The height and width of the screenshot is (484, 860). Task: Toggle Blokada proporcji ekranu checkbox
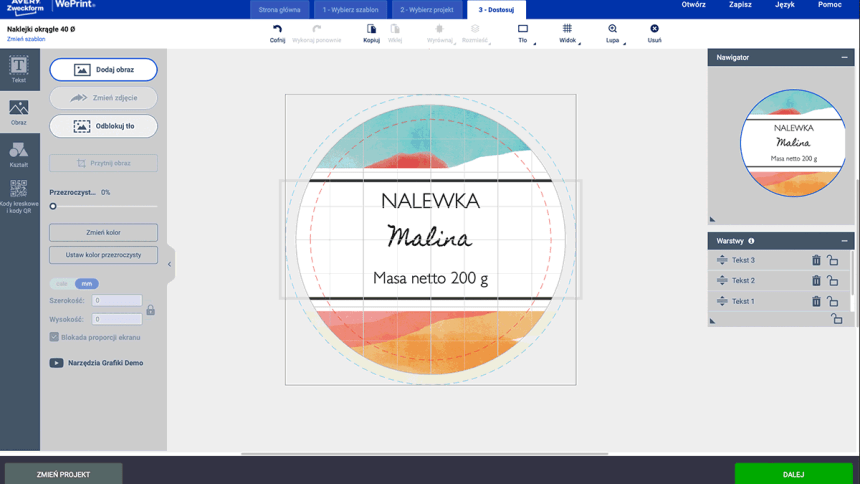[x=54, y=337]
